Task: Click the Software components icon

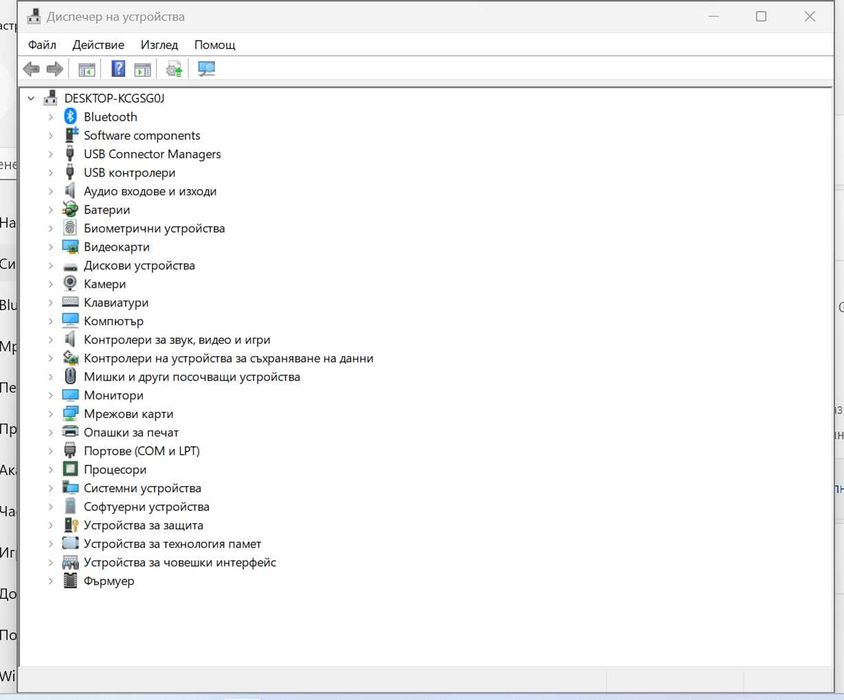Action: tap(71, 135)
